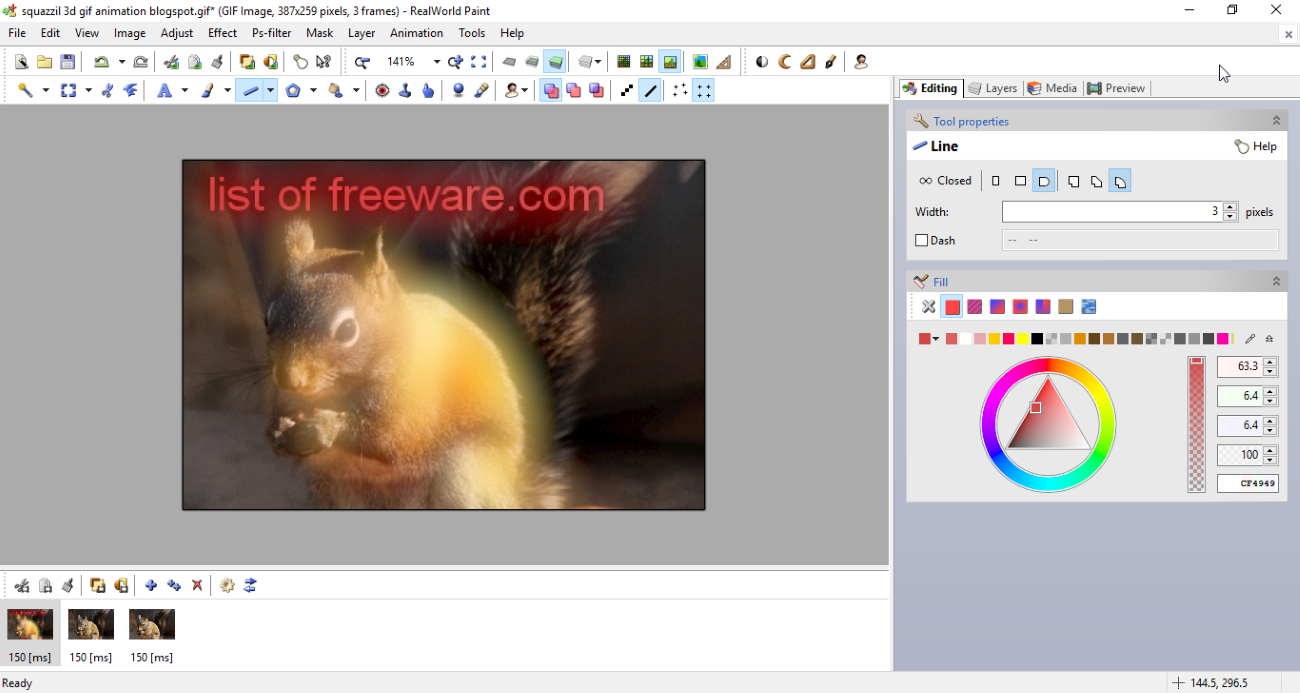The height and width of the screenshot is (693, 1300).
Task: Save the image with the floppy icon
Action: click(67, 62)
